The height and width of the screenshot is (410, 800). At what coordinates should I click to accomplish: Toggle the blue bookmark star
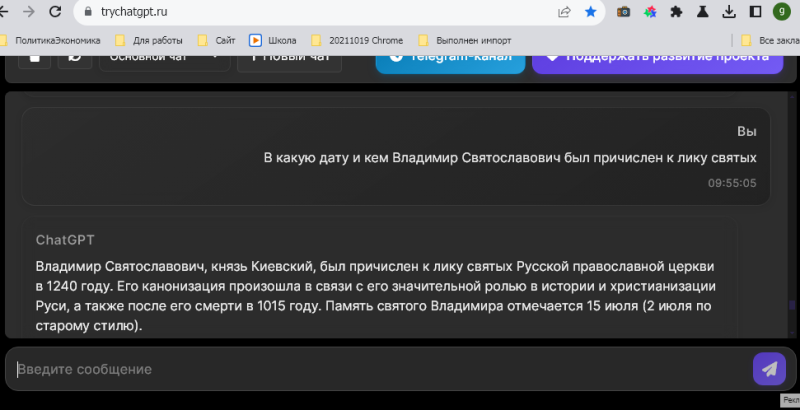[x=590, y=12]
